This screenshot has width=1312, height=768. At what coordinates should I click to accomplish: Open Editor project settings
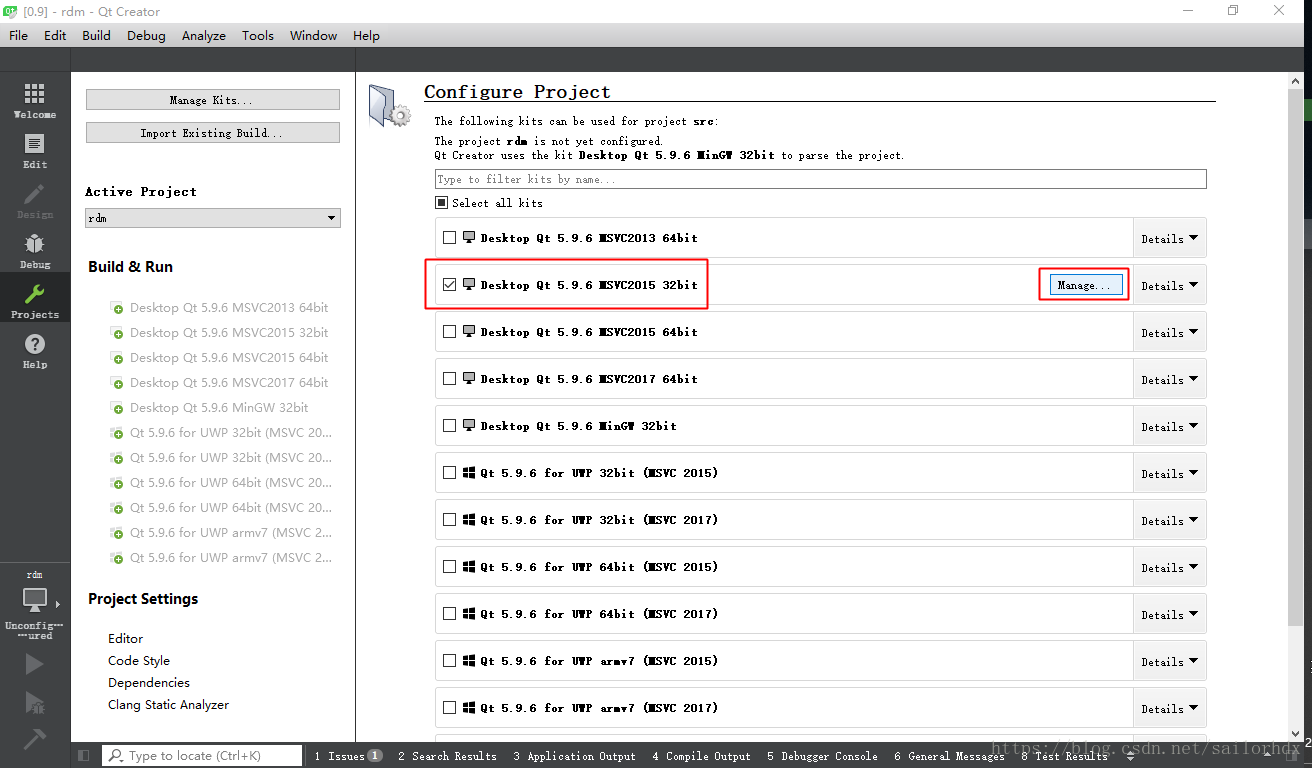[x=125, y=638]
